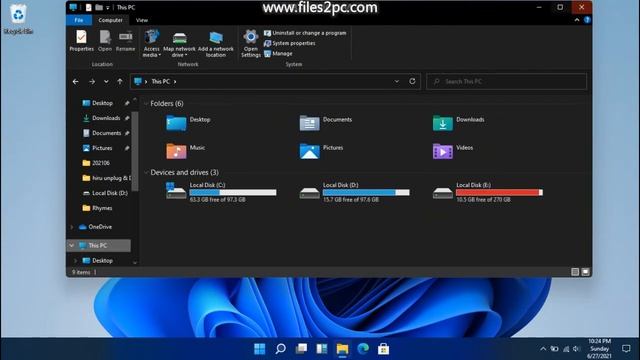Open Recycle Bin on desktop
Image resolution: width=640 pixels, height=360 pixels.
[18, 19]
